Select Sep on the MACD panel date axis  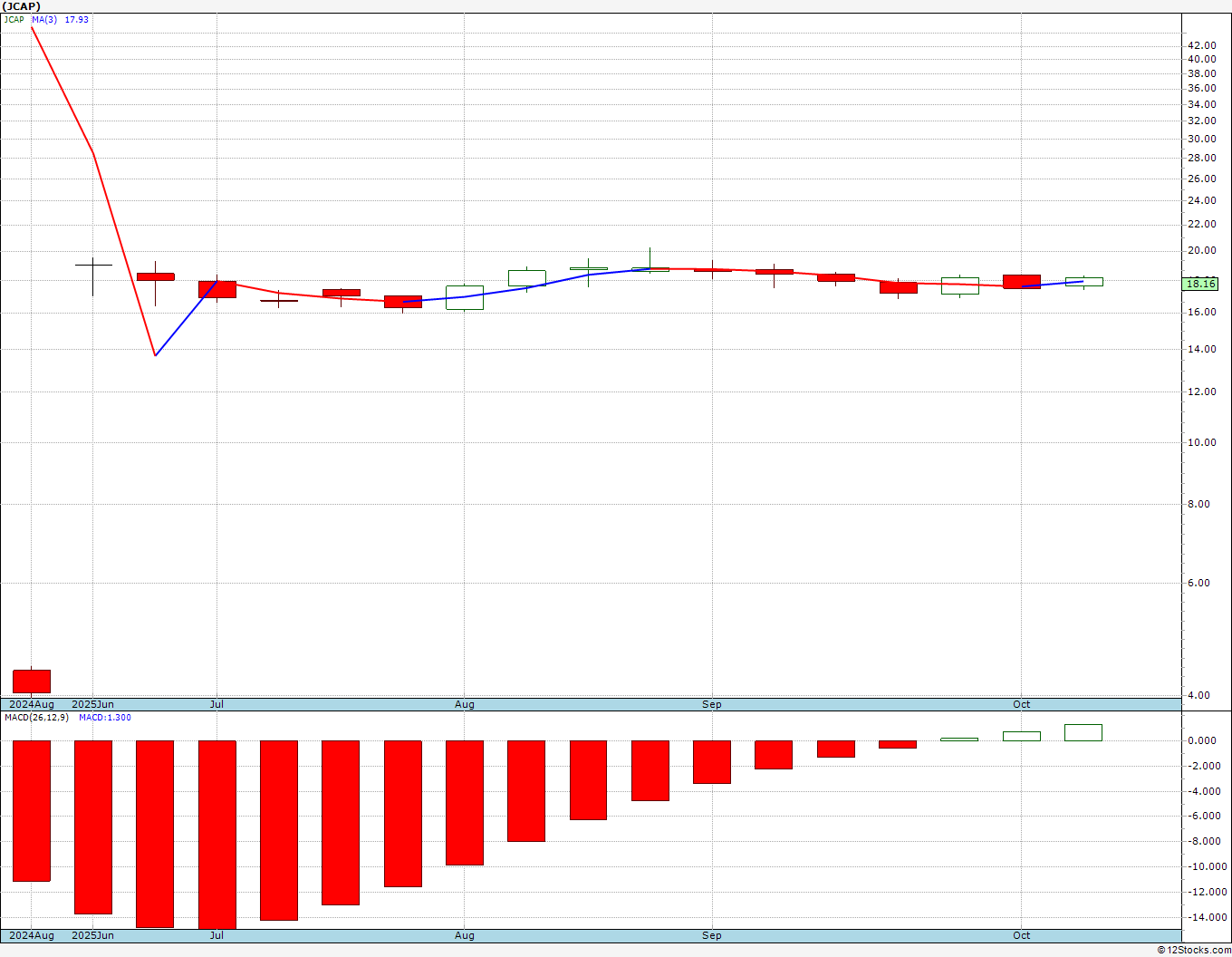pos(712,935)
